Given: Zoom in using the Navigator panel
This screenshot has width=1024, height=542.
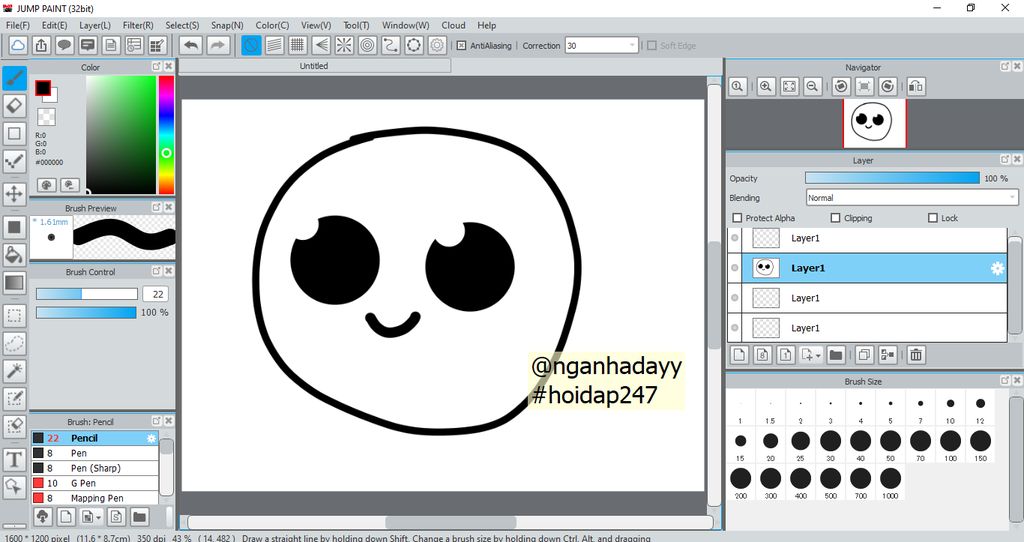Looking at the screenshot, I should (766, 87).
